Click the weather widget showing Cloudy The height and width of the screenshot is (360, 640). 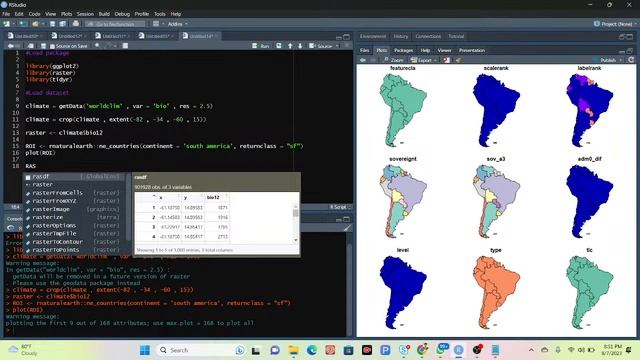(24, 350)
